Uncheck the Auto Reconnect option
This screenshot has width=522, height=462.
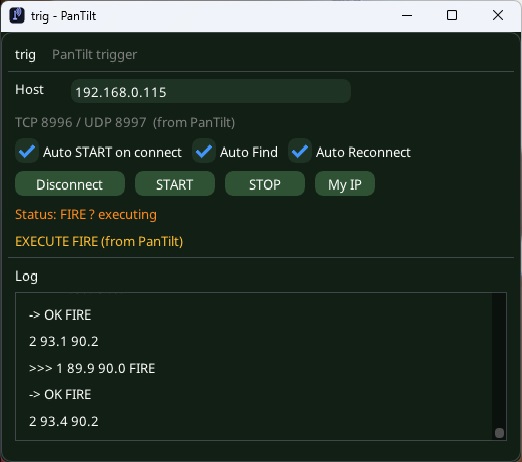click(300, 151)
